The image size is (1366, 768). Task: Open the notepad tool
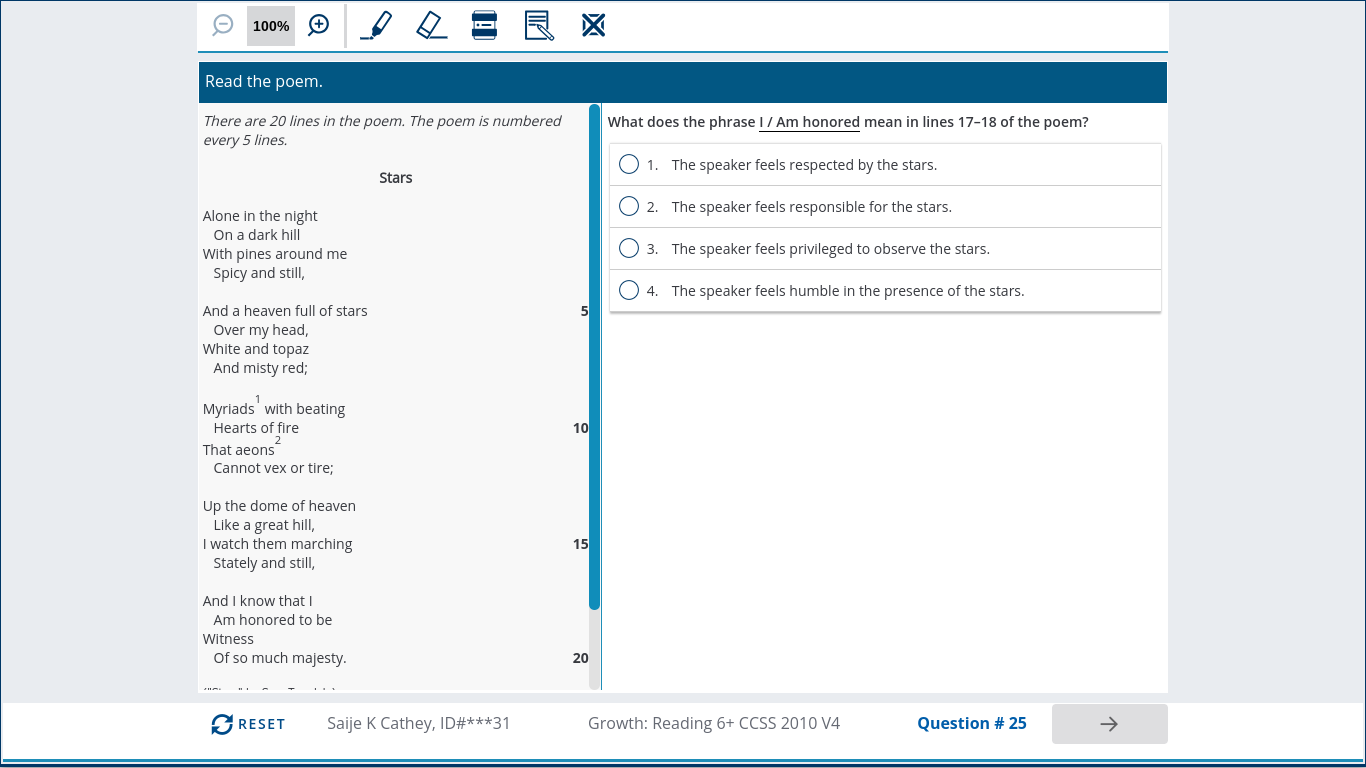(539, 25)
